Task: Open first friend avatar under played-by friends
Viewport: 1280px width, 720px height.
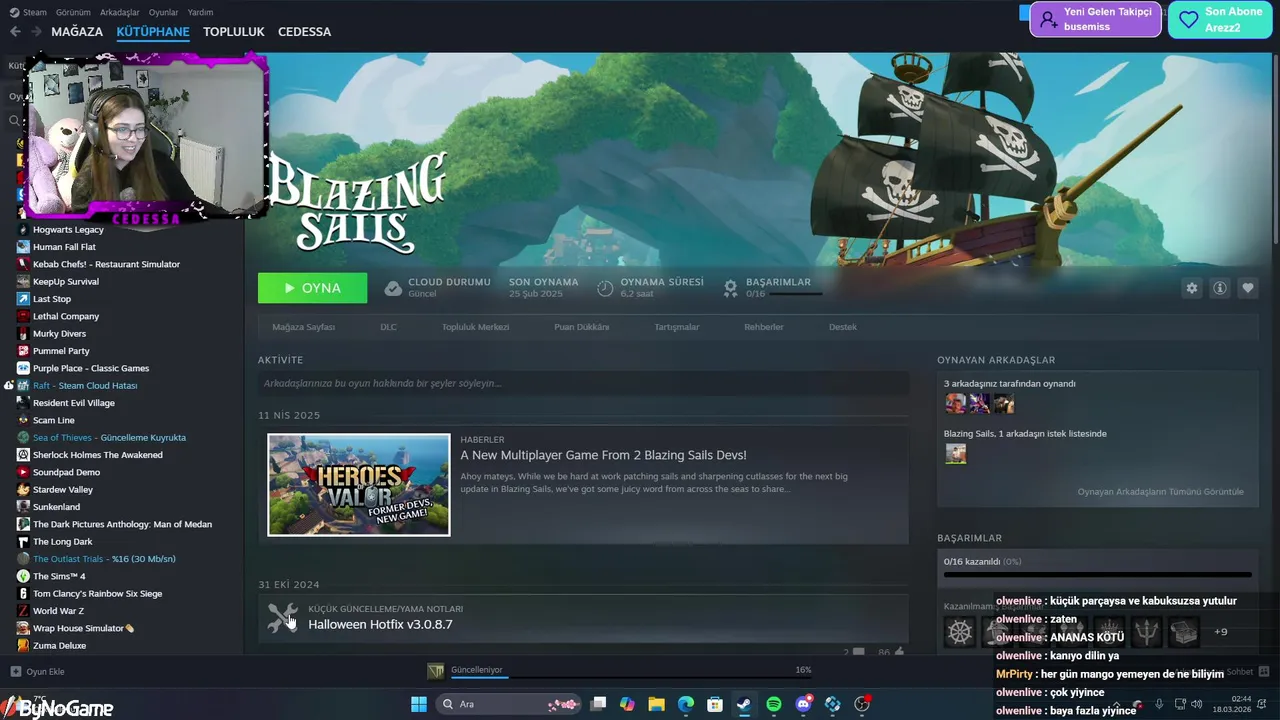Action: coord(956,403)
